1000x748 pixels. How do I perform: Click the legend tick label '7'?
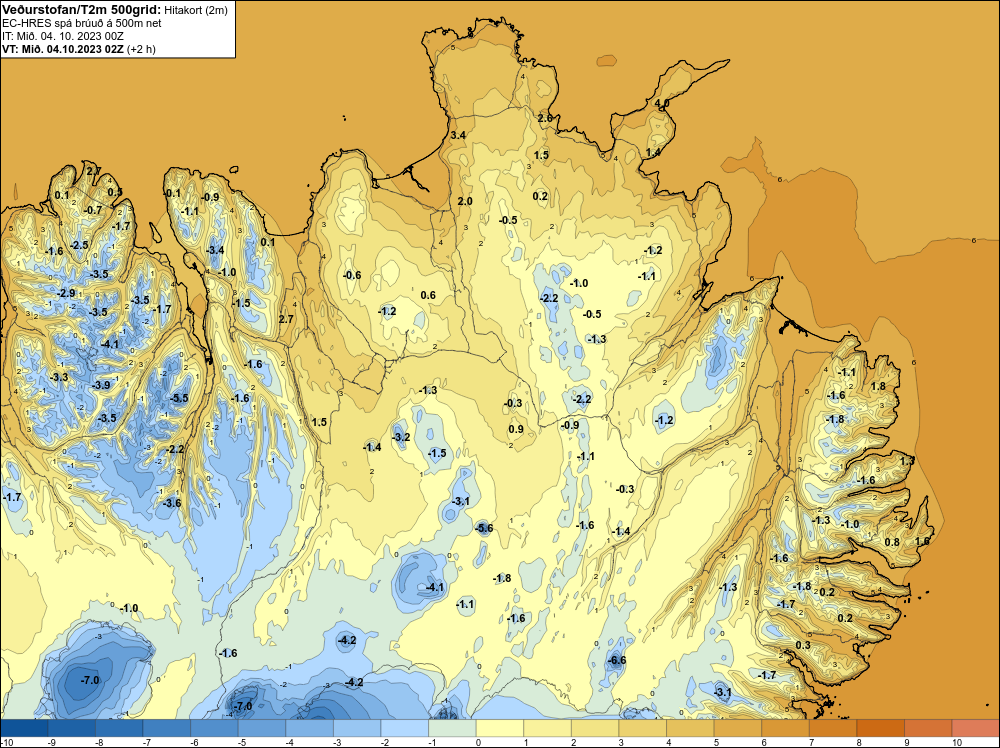[x=813, y=742]
